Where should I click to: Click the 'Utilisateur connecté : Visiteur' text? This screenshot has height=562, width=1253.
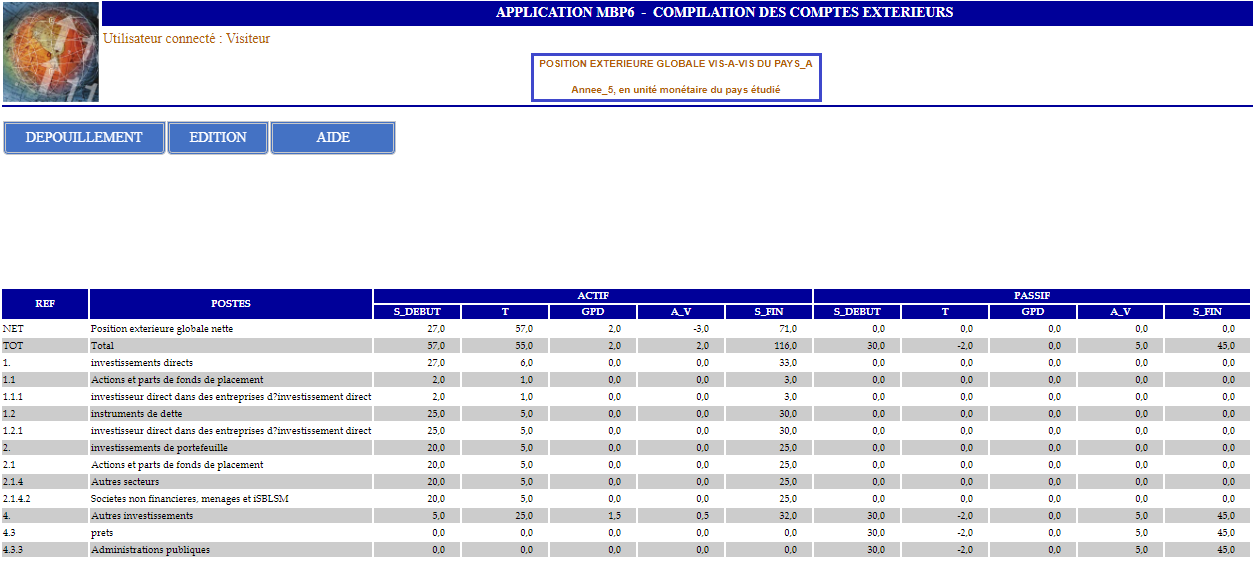click(x=186, y=39)
